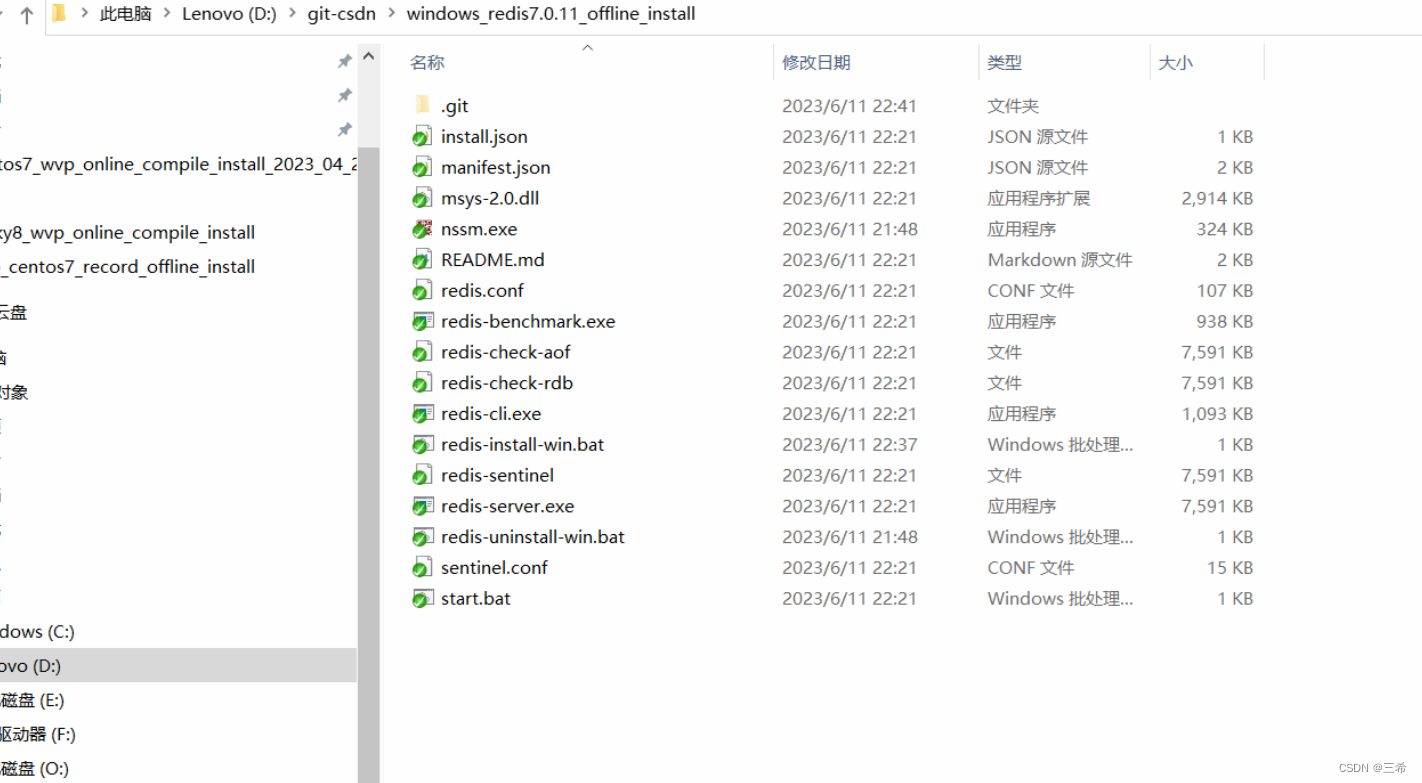Open the .git folder
The width and height of the screenshot is (1422, 783).
click(x=455, y=105)
